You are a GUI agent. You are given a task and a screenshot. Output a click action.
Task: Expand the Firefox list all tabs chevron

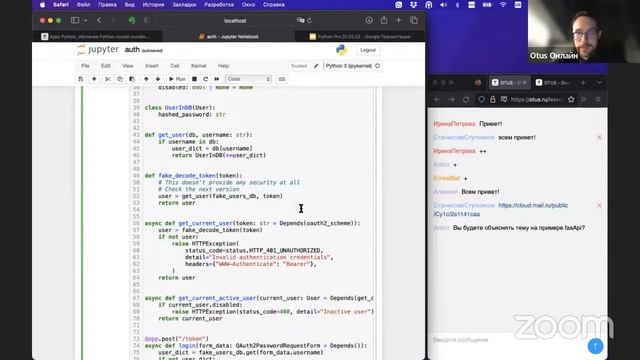click(x=599, y=82)
